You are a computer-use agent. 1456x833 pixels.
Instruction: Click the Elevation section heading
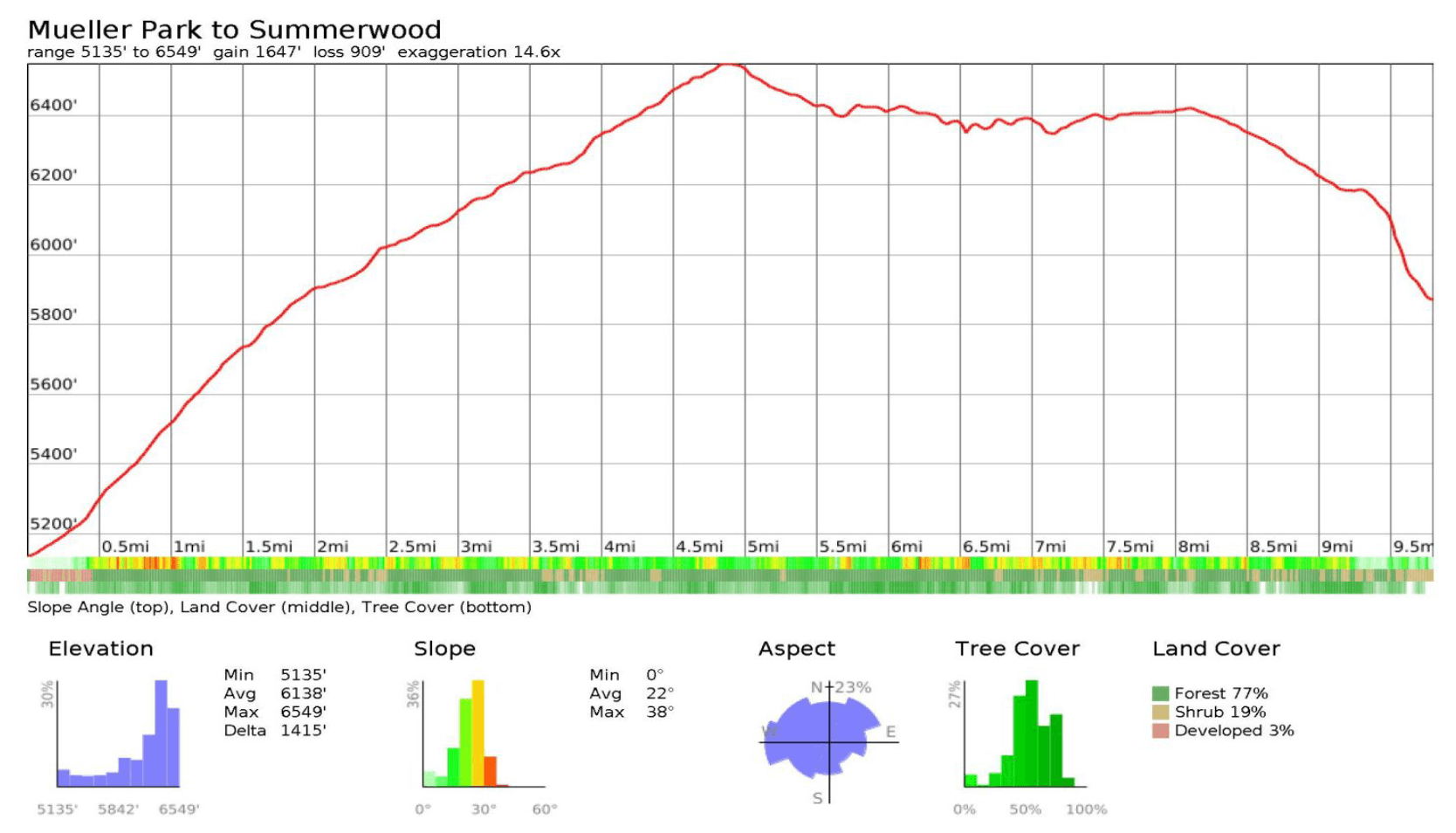pos(101,649)
